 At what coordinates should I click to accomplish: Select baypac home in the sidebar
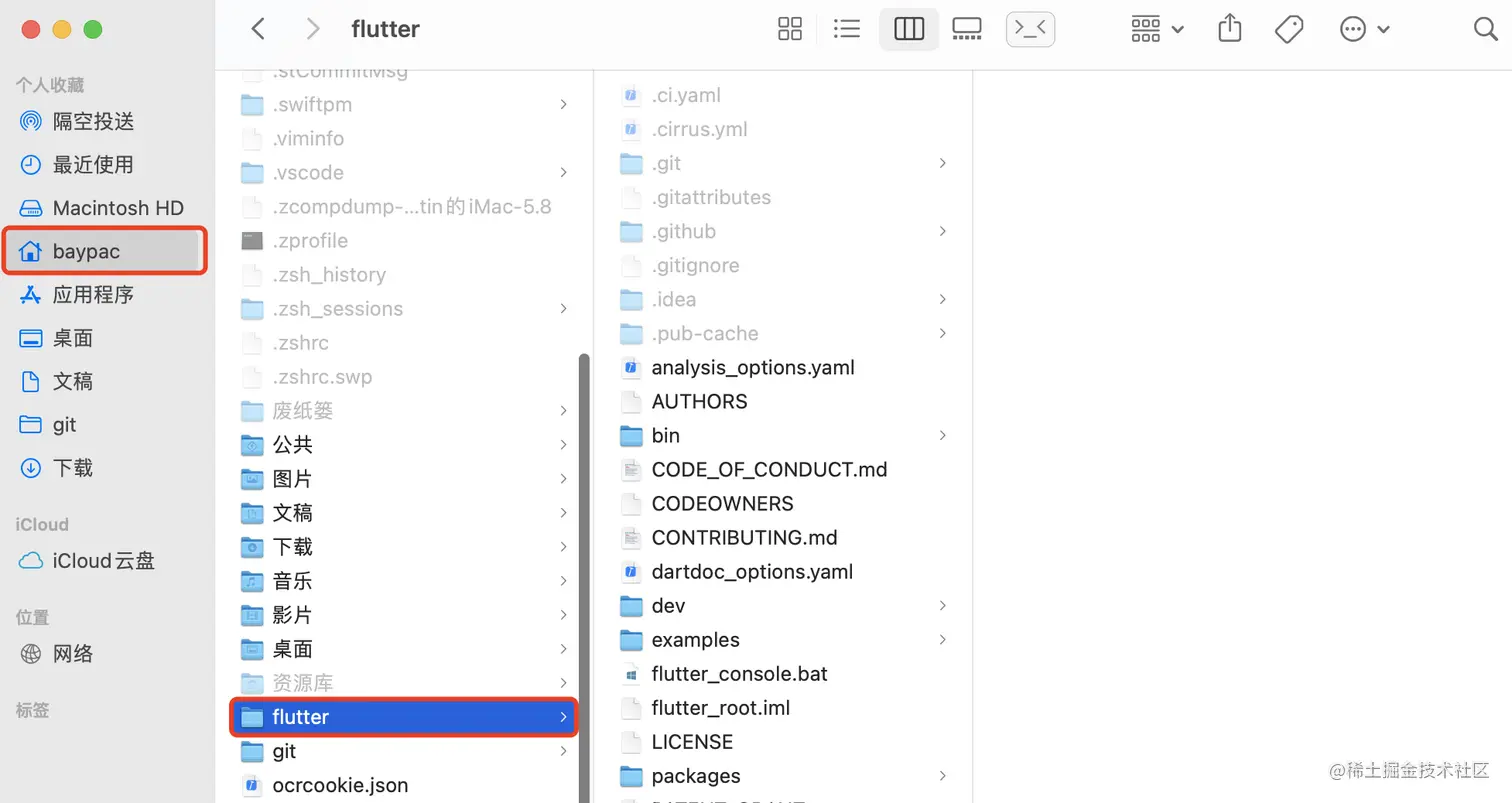pos(105,251)
